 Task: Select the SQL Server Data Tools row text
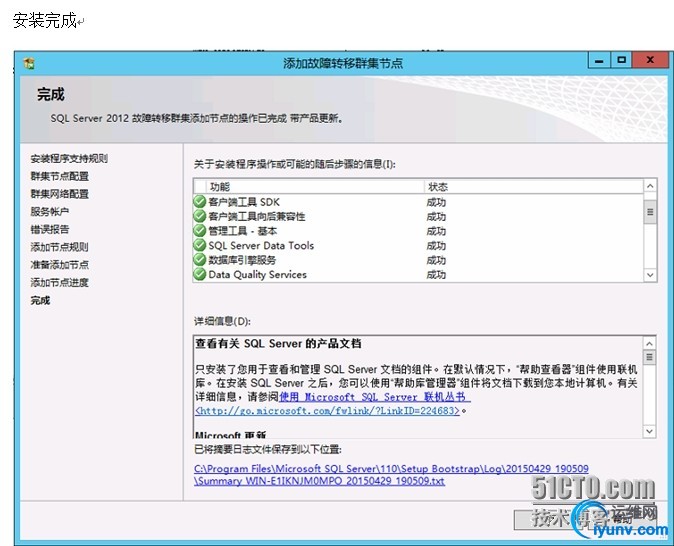[x=261, y=245]
